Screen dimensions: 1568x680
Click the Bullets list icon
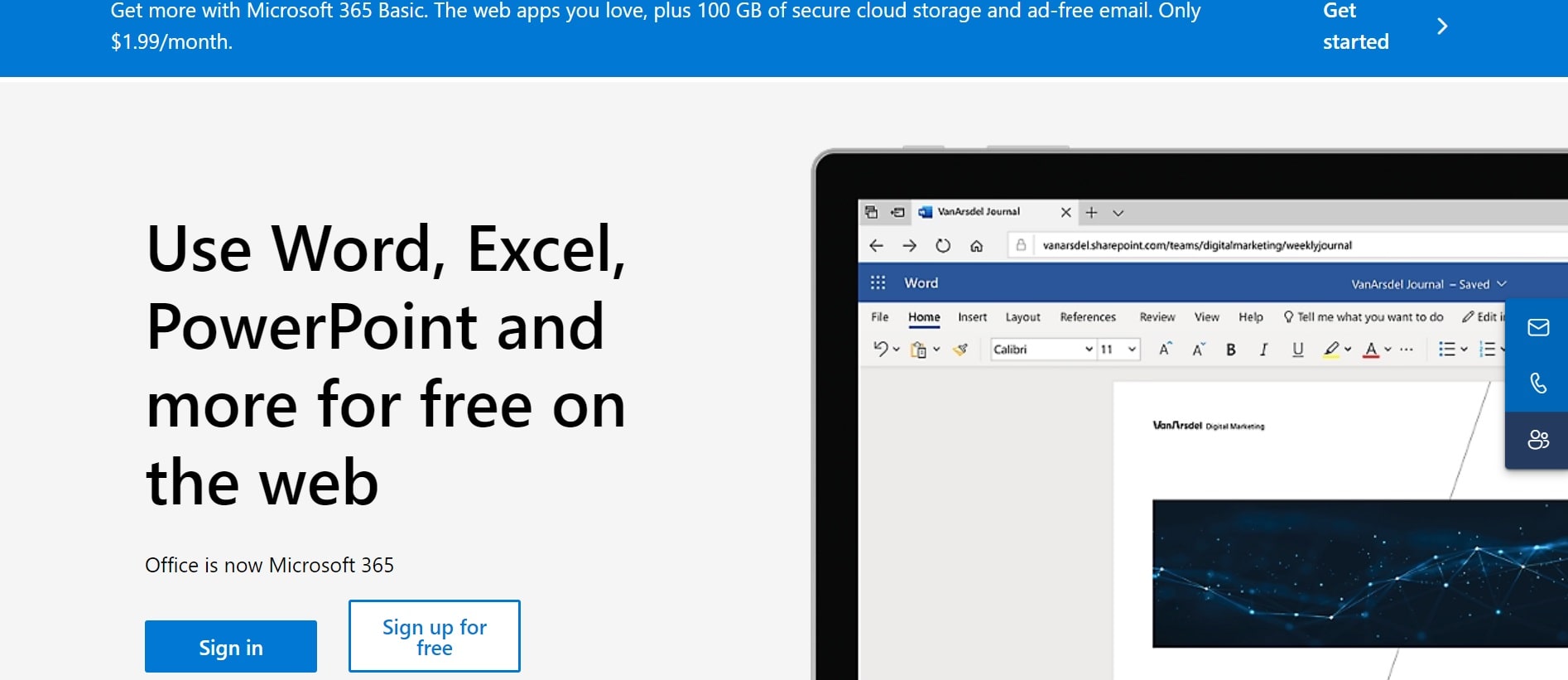tap(1446, 350)
